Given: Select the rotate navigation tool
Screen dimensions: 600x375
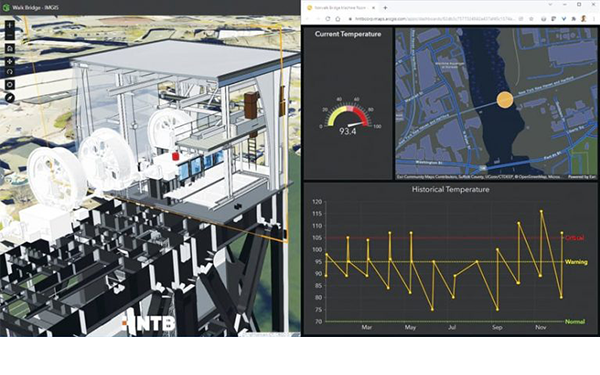Looking at the screenshot, I should [x=10, y=72].
